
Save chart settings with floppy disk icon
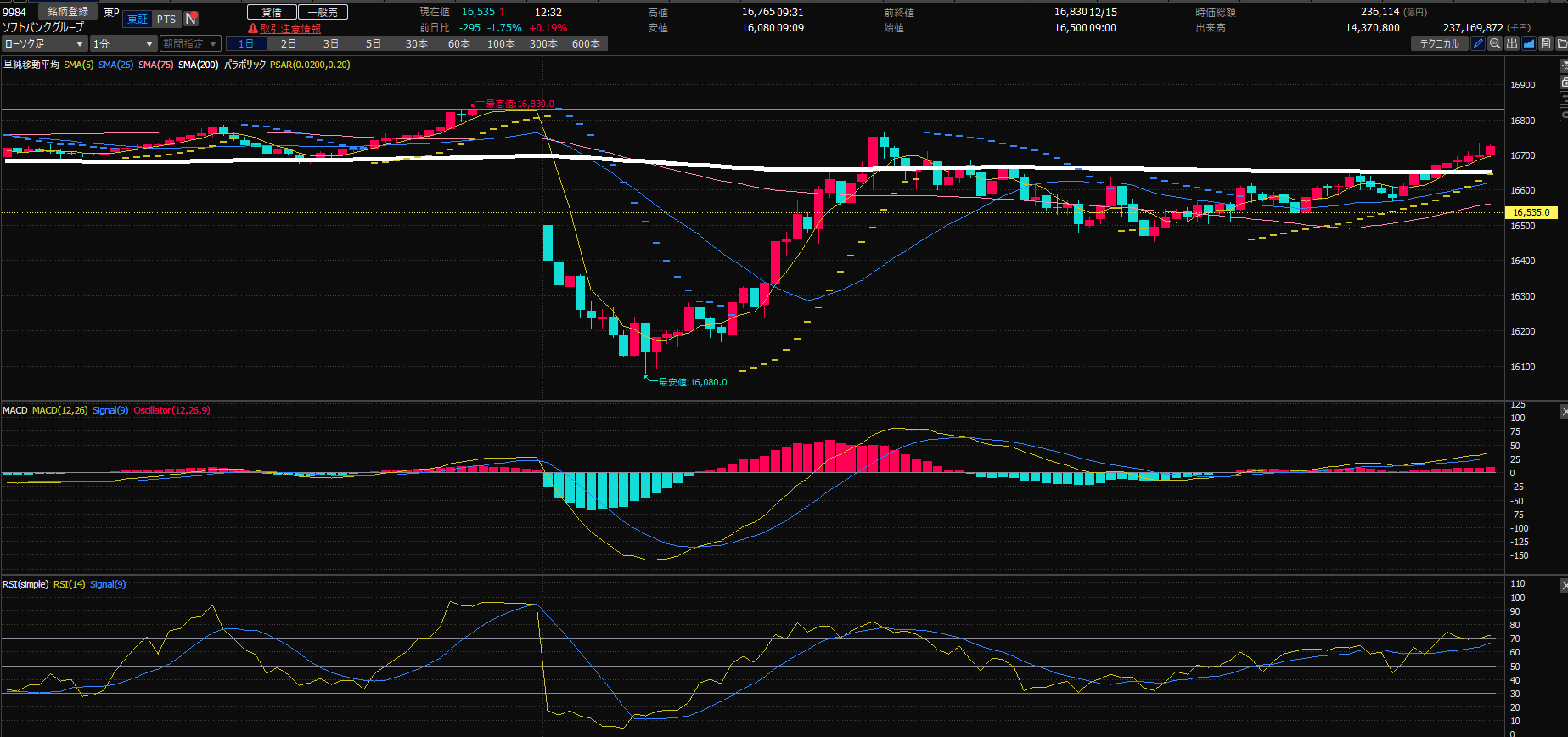point(1546,43)
